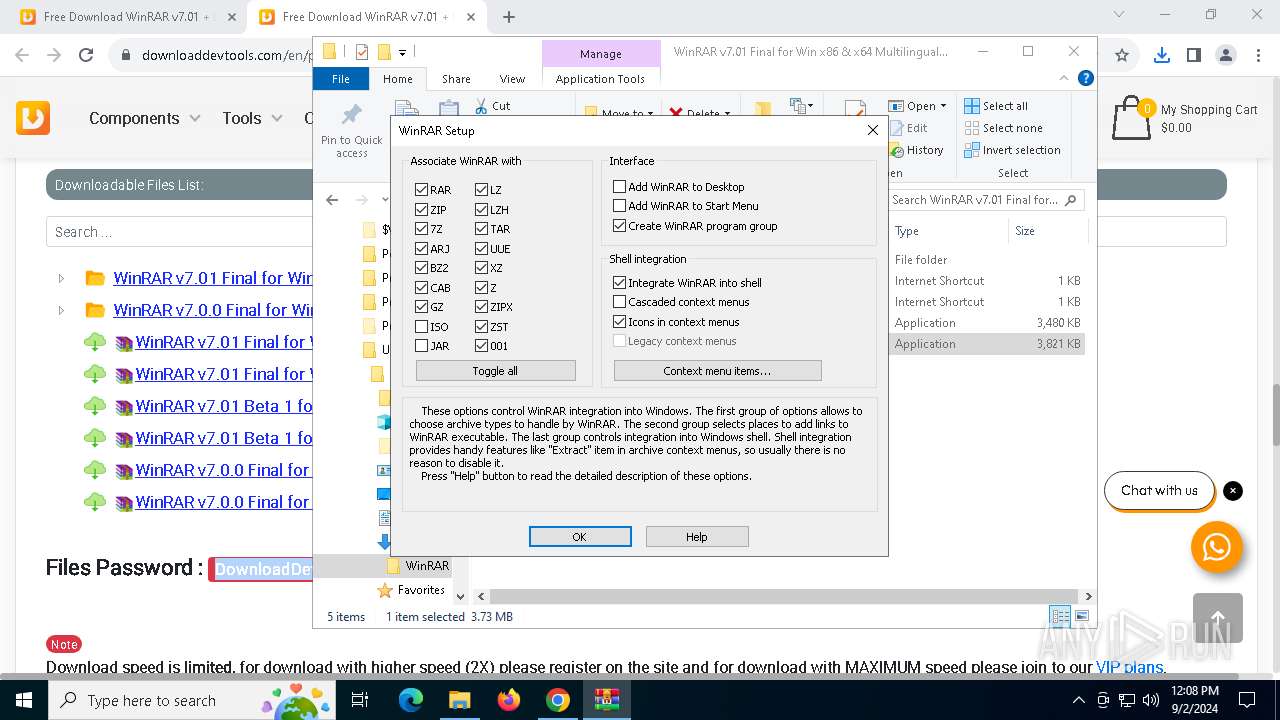Uncheck the ZIP association checkbox

(422, 210)
